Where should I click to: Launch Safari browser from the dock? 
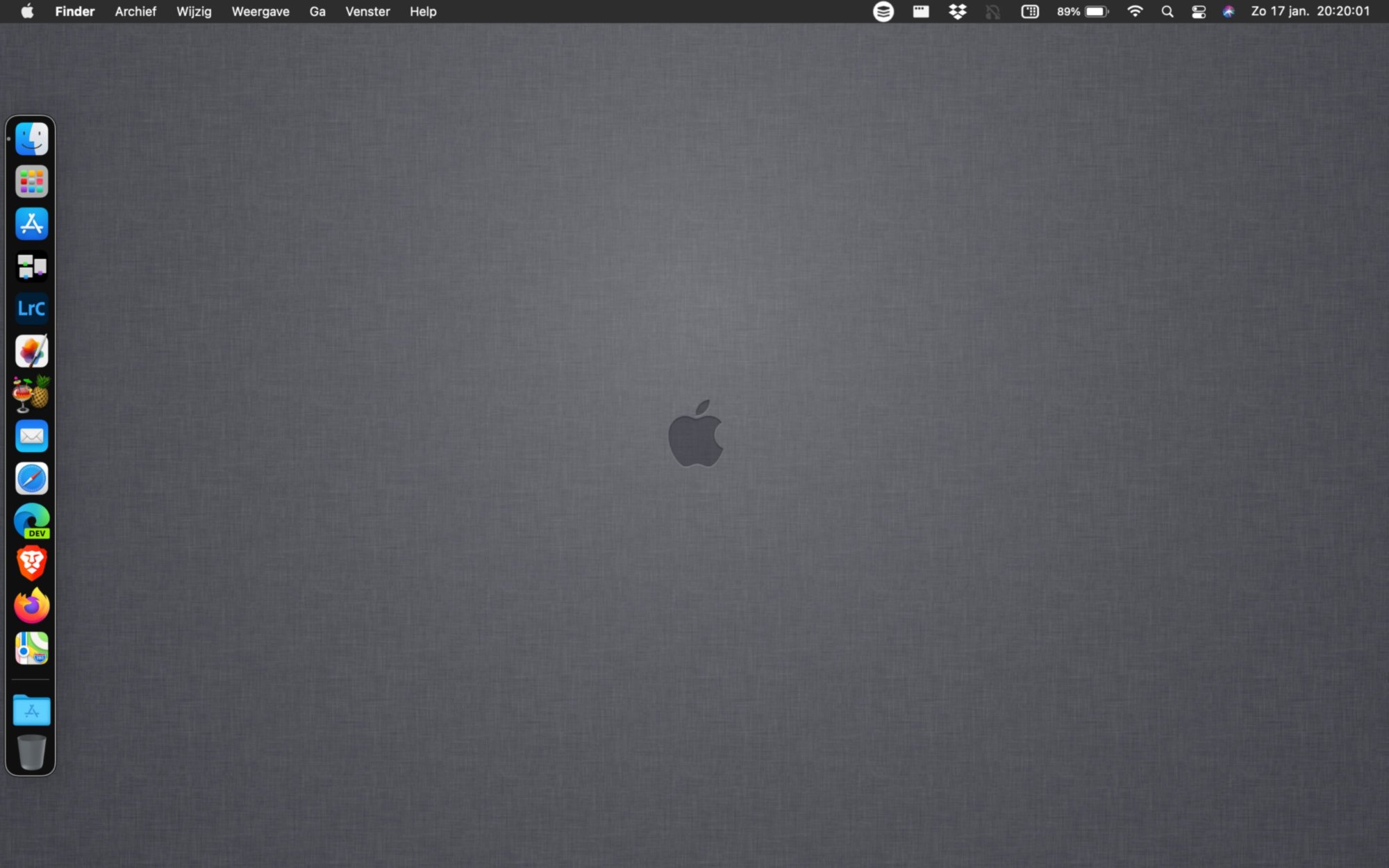[31, 478]
